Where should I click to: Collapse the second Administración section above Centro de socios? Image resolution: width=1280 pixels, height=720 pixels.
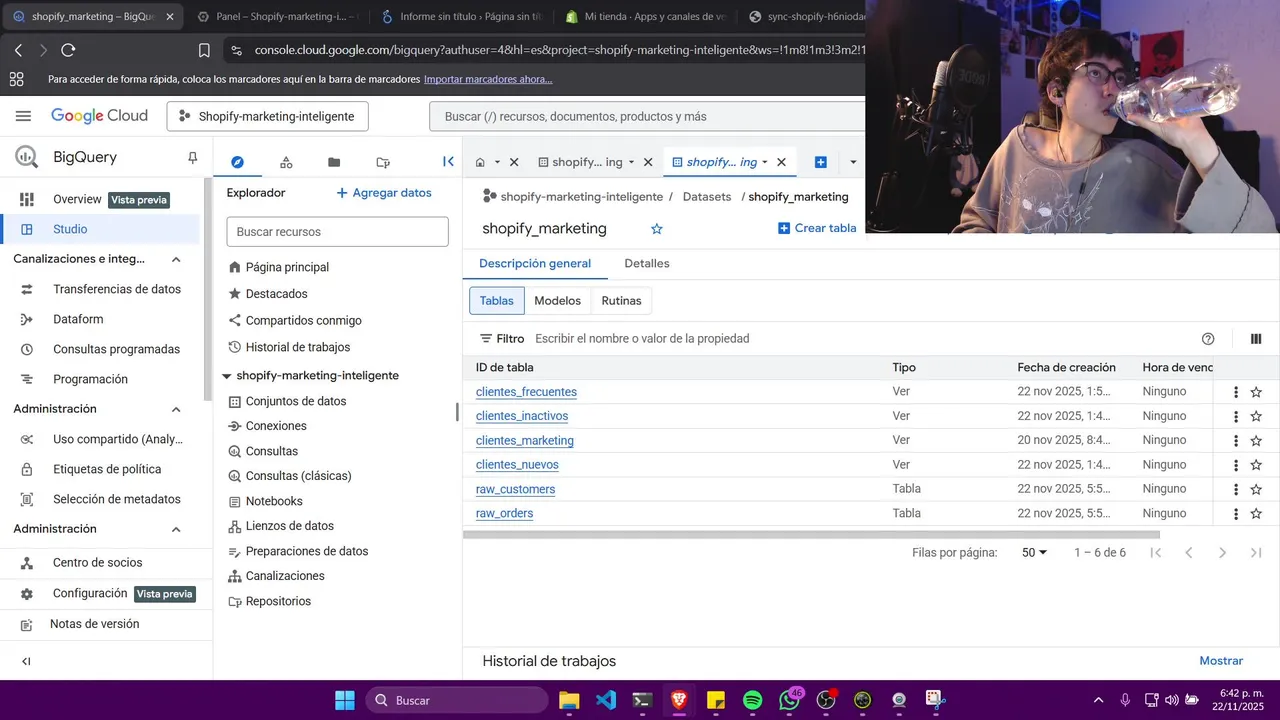pyautogui.click(x=176, y=529)
